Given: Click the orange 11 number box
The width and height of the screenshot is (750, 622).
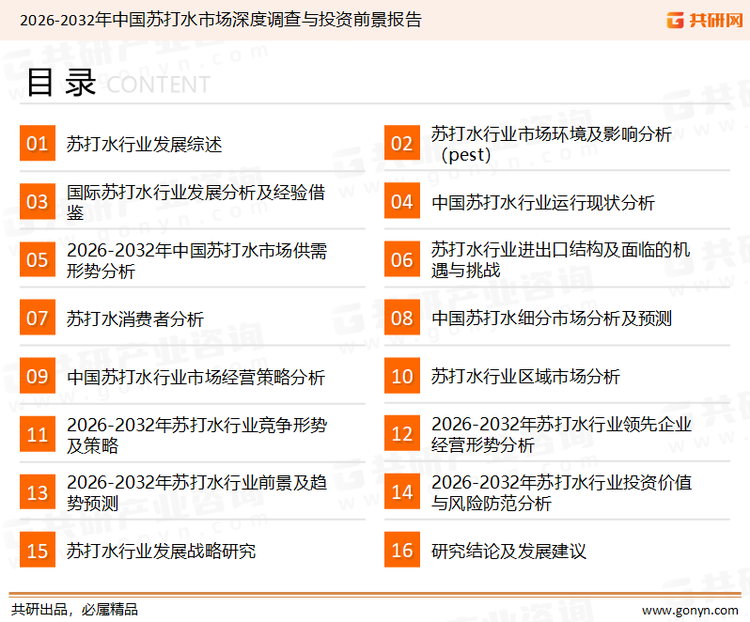Looking at the screenshot, I should pos(37,434).
